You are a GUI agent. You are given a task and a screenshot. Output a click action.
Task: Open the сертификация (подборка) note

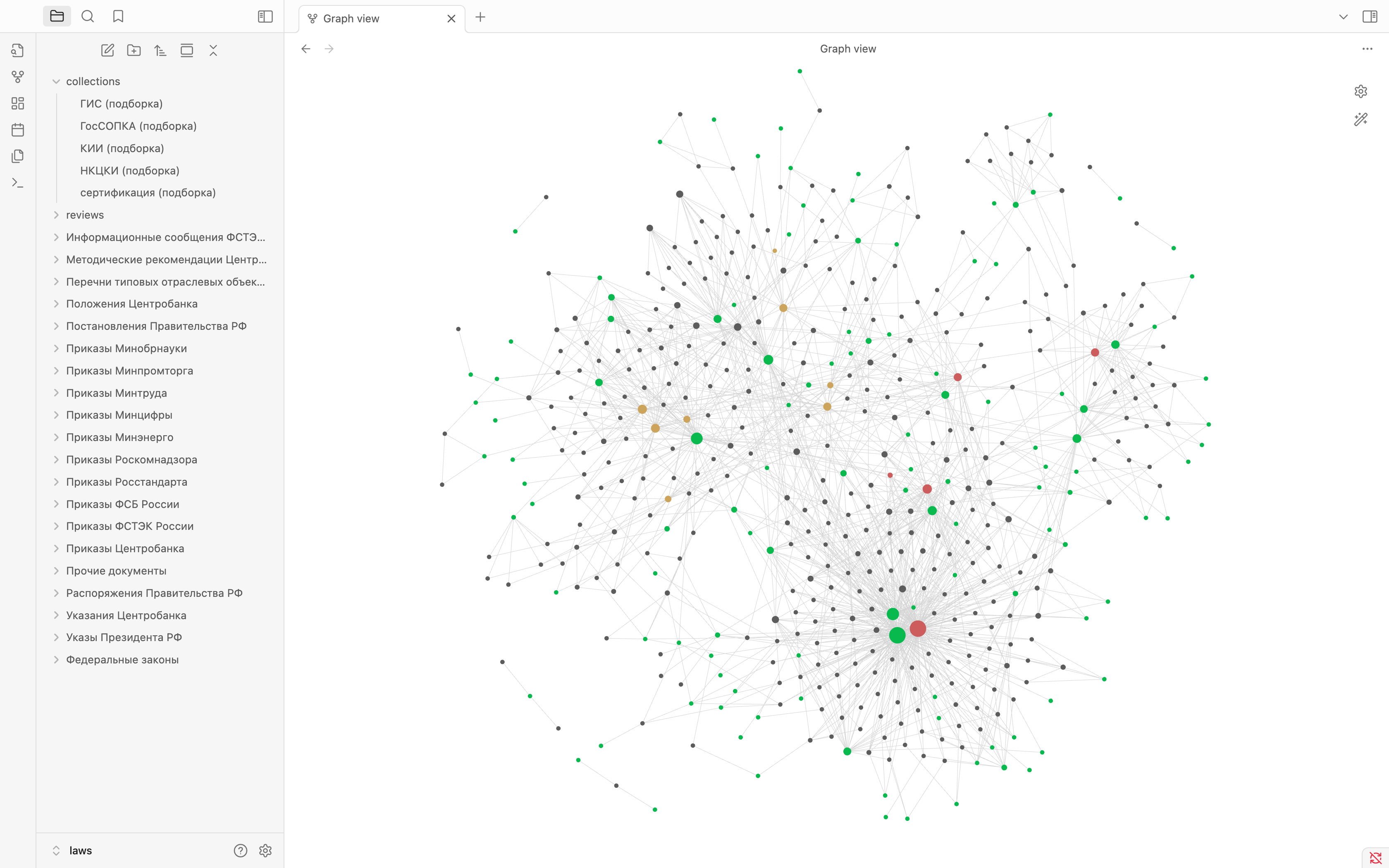click(167, 192)
